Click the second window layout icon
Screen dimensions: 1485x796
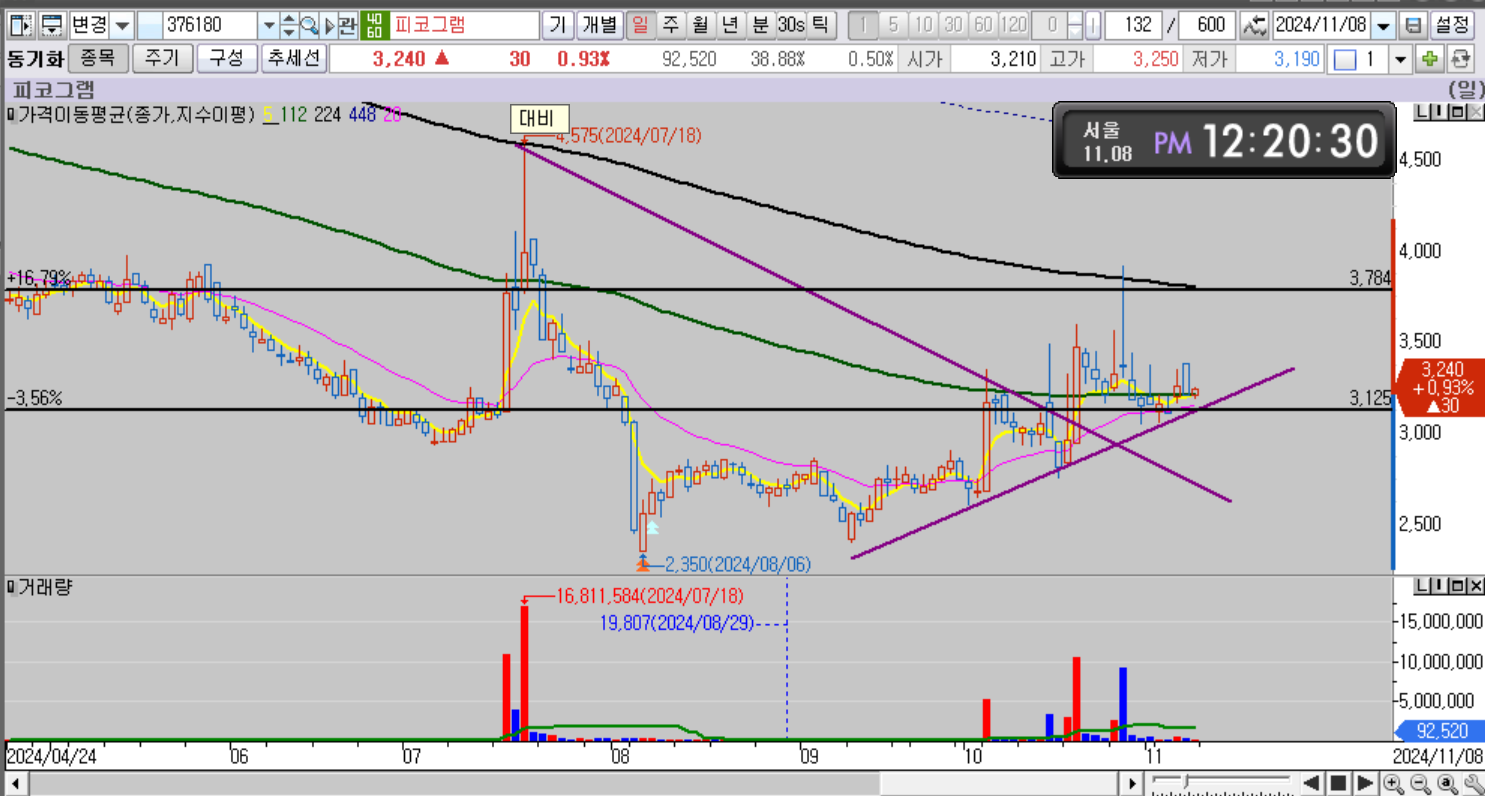tap(53, 25)
